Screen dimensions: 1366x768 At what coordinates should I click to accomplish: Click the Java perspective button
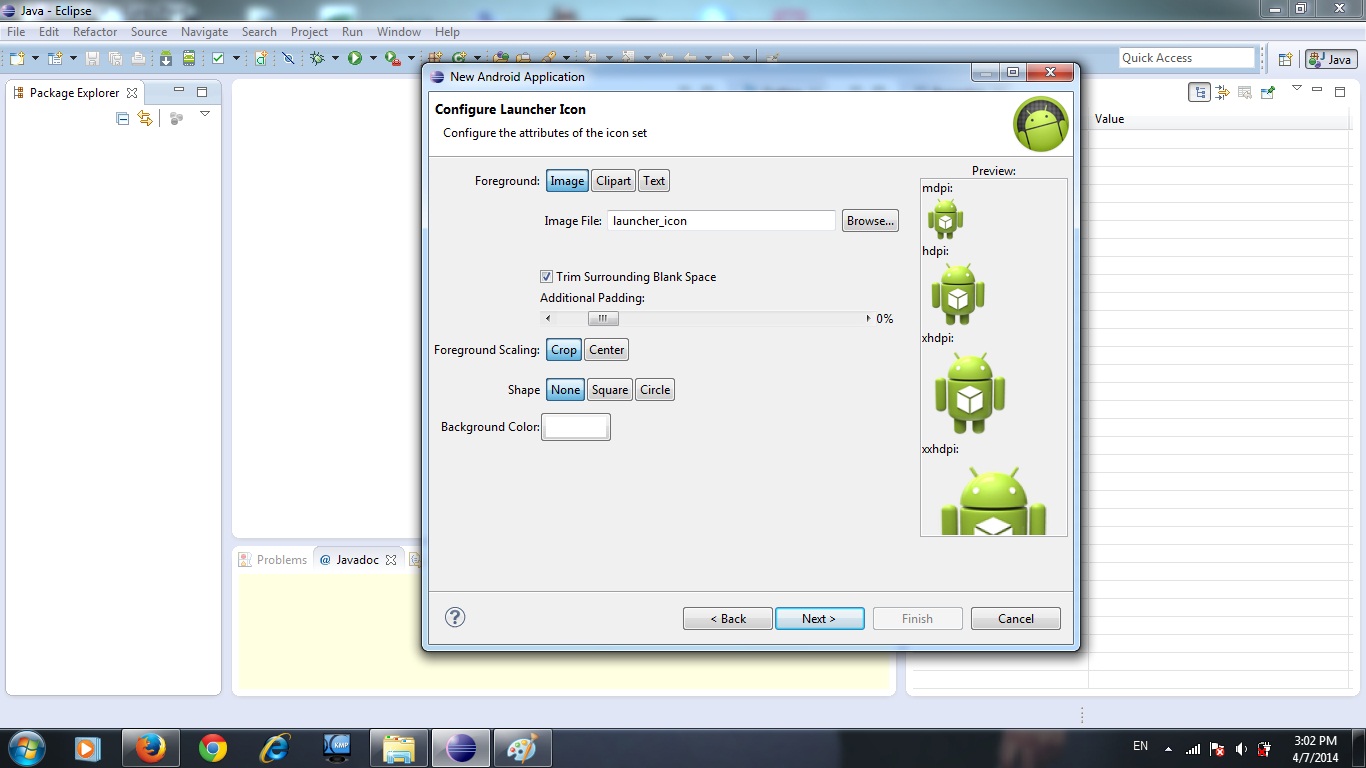click(x=1331, y=59)
